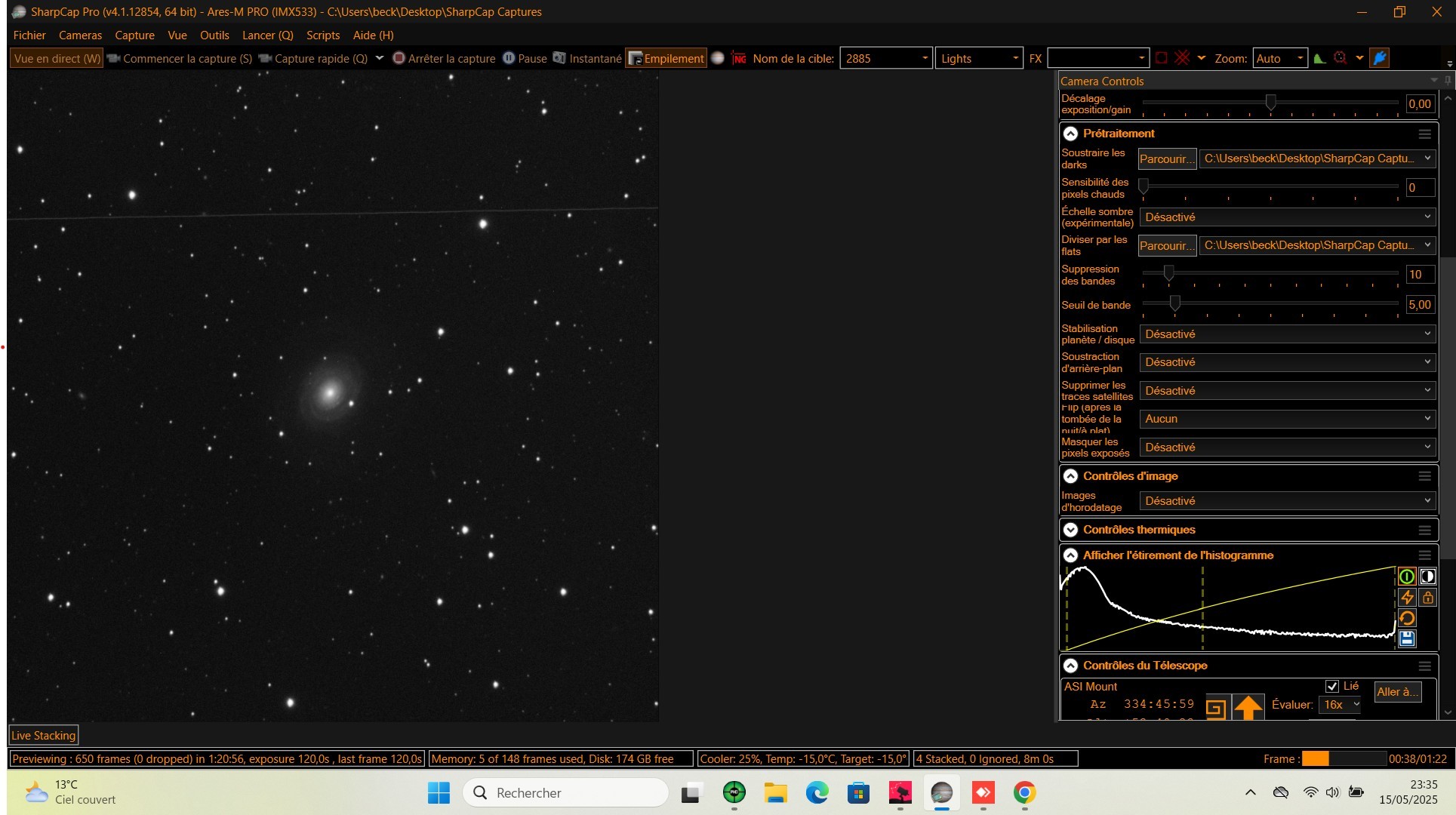Image resolution: width=1456 pixels, height=815 pixels.
Task: Uncheck the Lié checkbox
Action: [1332, 686]
